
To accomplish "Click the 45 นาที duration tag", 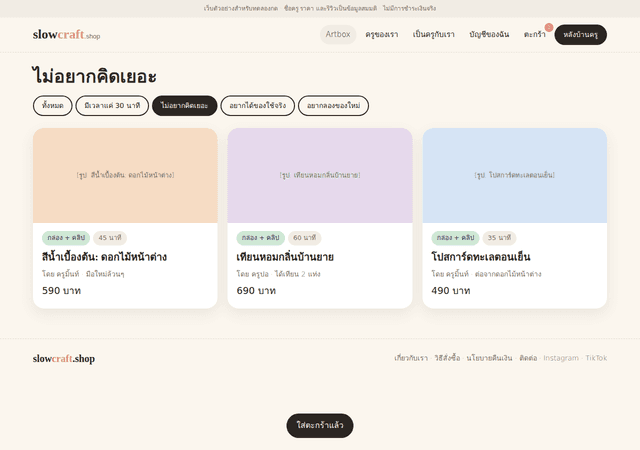I will point(110,238).
